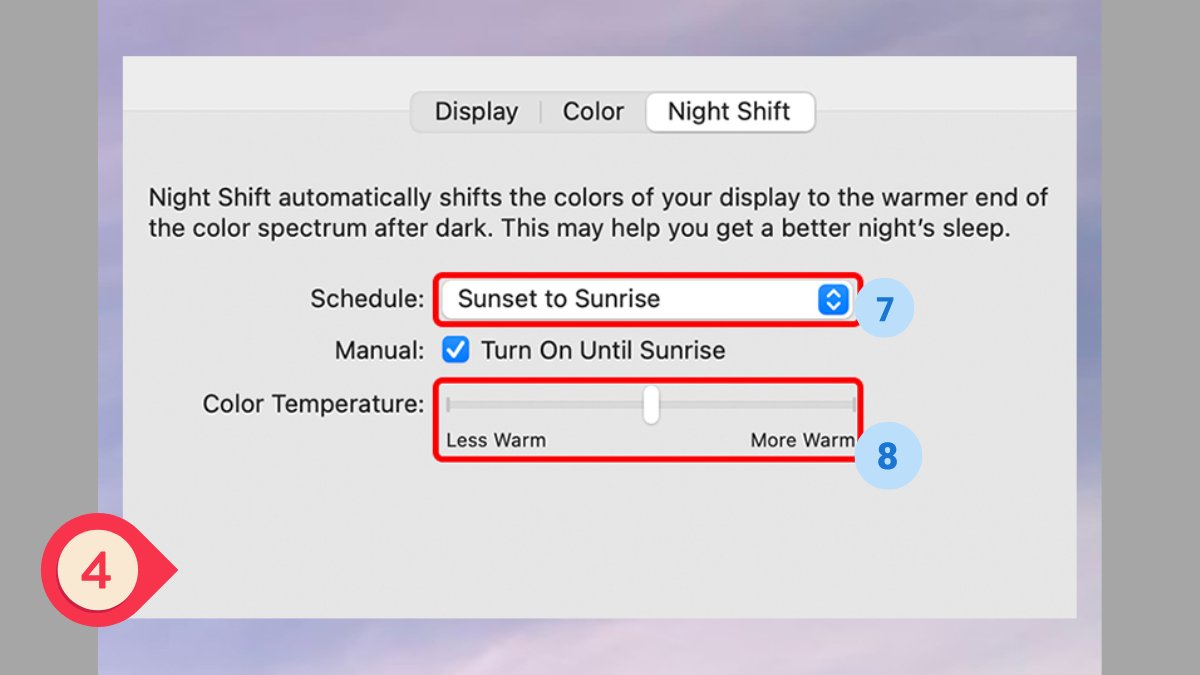Click the Color Temperature slider thumb

coord(651,405)
